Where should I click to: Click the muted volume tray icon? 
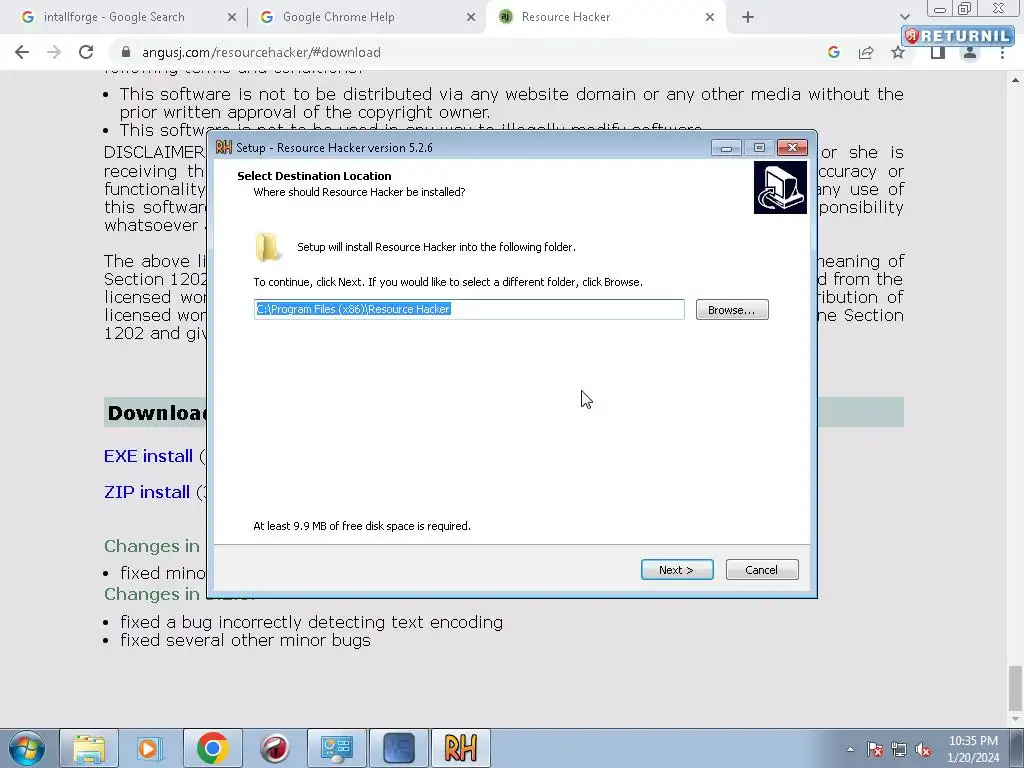923,749
